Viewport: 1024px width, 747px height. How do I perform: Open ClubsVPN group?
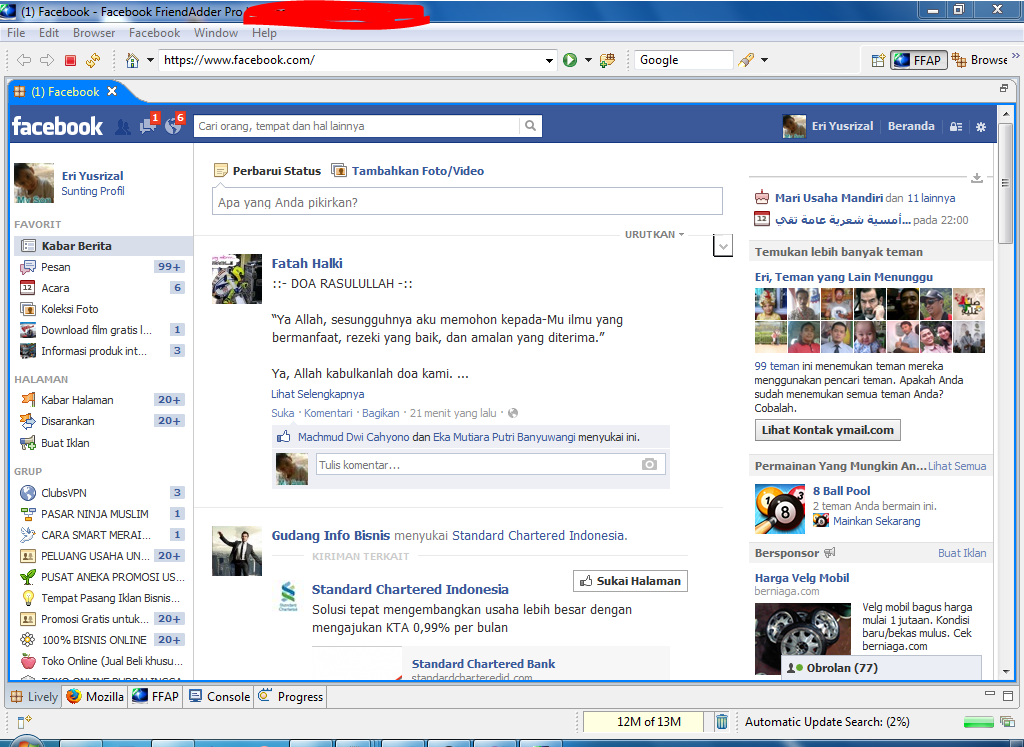coord(103,493)
